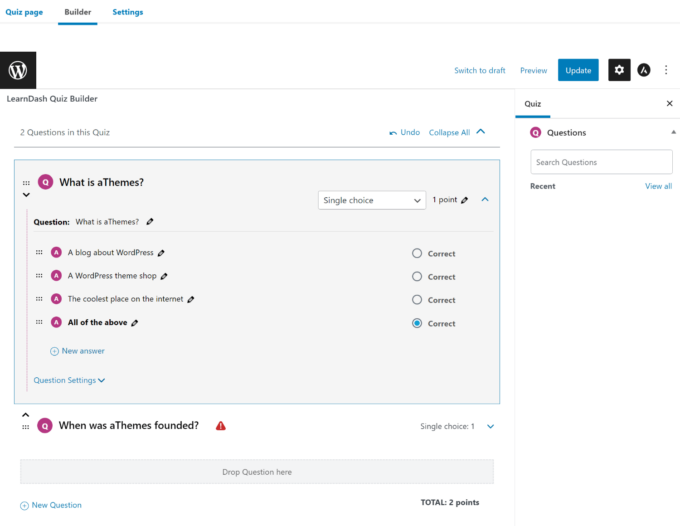Screen dimensions: 680x526
Task: Add a New Question
Action: point(51,505)
